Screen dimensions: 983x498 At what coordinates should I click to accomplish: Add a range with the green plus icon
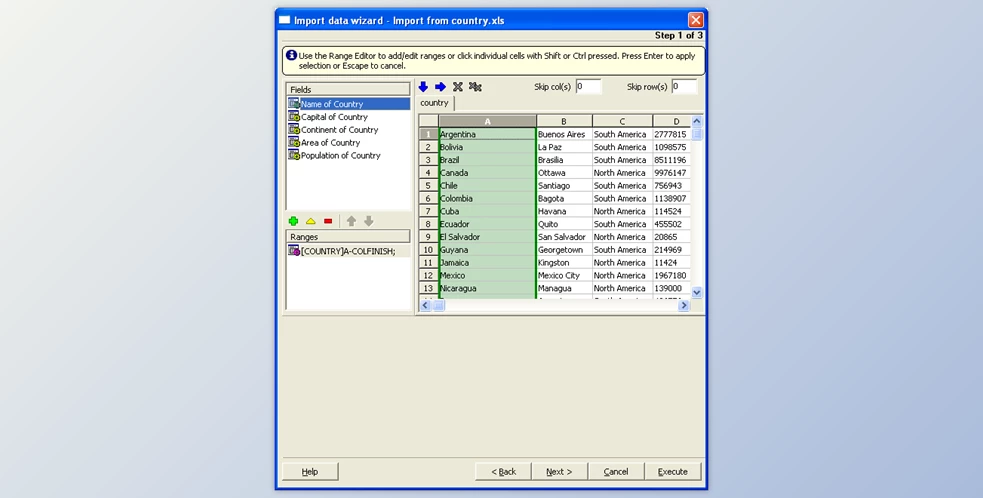[x=293, y=221]
